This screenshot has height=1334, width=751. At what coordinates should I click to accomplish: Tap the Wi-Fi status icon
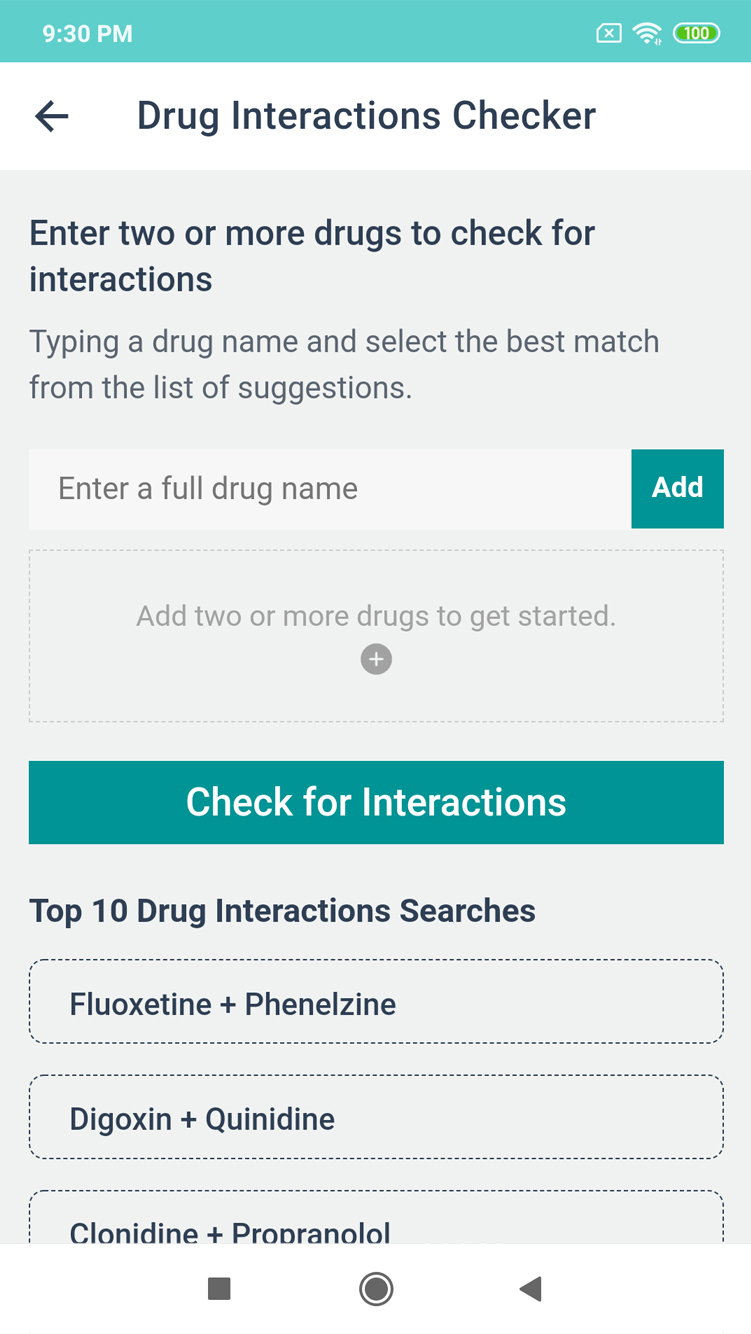click(x=648, y=34)
